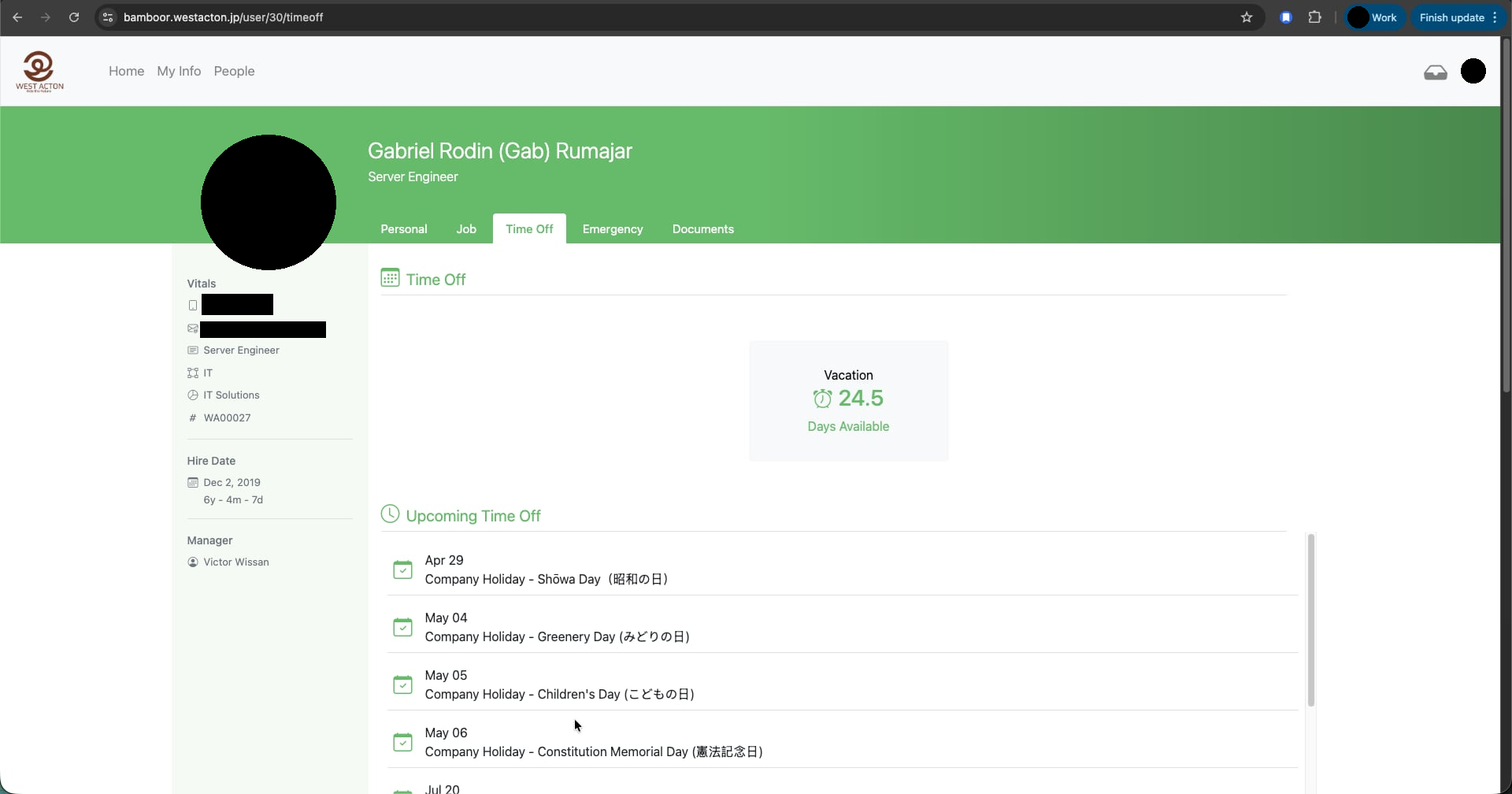Screen dimensions: 1512x794
Task: Switch to the Personal tab
Action: coord(403,229)
